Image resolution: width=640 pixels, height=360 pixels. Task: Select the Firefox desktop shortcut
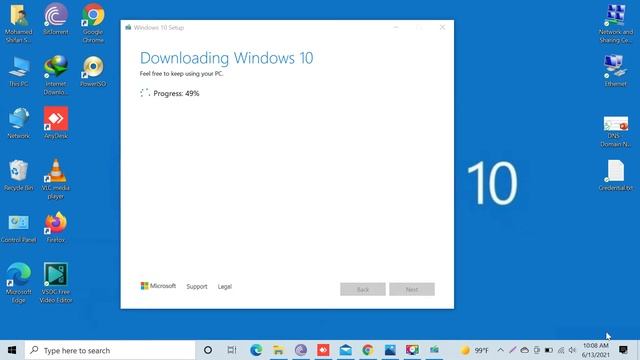click(56, 227)
